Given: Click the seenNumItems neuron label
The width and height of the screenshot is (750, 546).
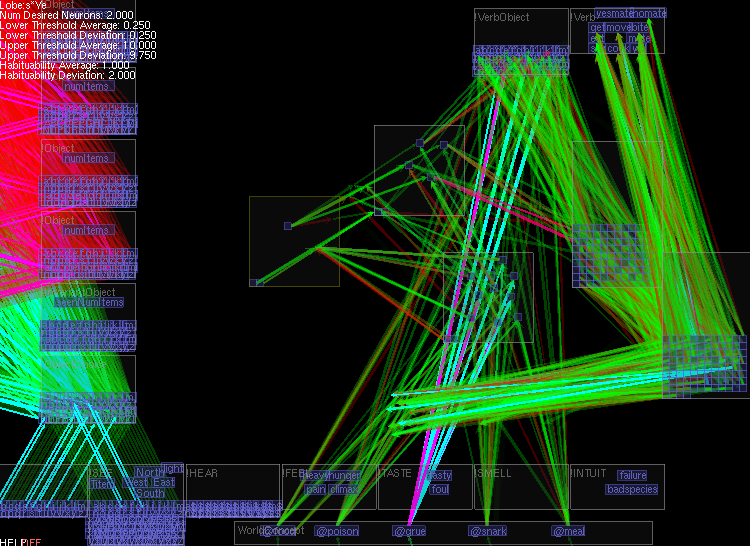Looking at the screenshot, I should pos(89,302).
